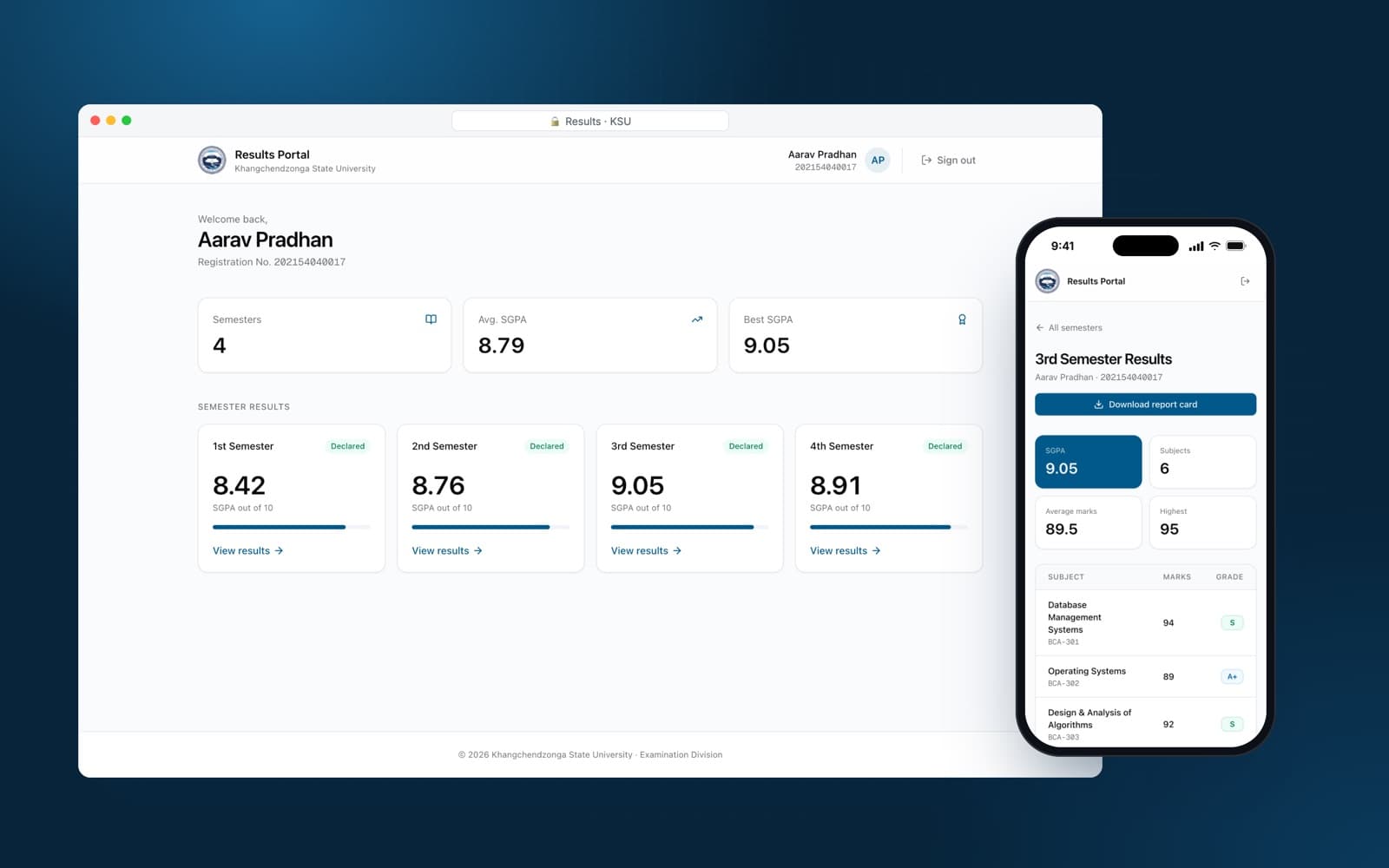Tap the university logo on phone header
1389x868 pixels.
click(x=1048, y=281)
